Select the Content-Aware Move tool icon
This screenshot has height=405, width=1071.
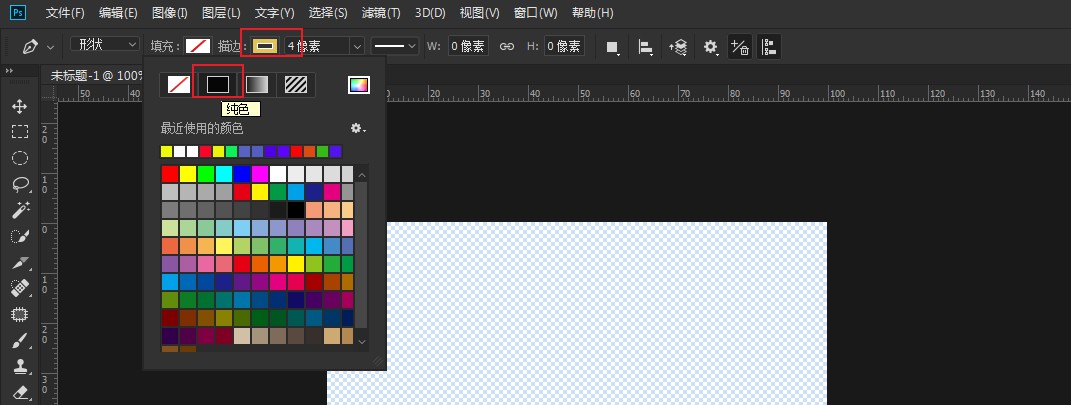20,315
